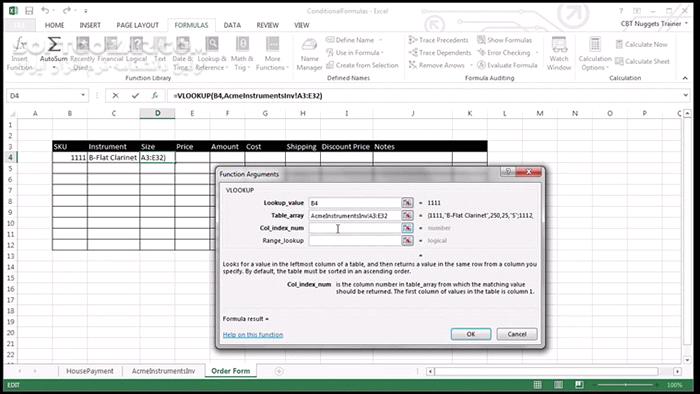Click Remove Arrows
Viewport: 700px width, 394px height.
coord(437,65)
